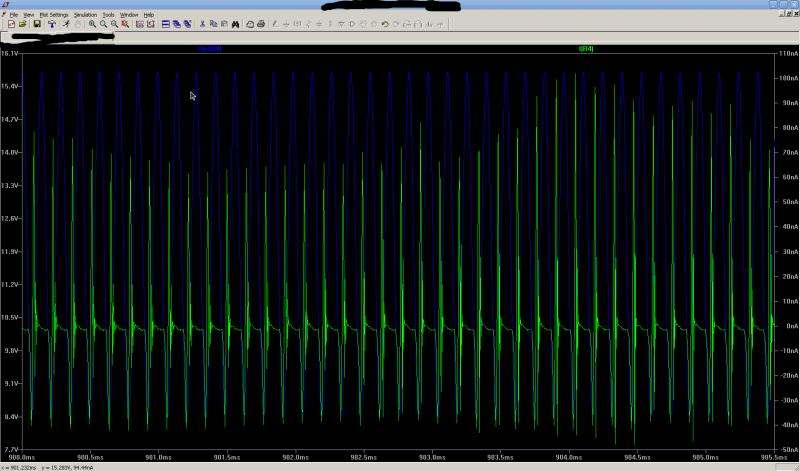Click the Save icon in the toolbar

coord(36,24)
